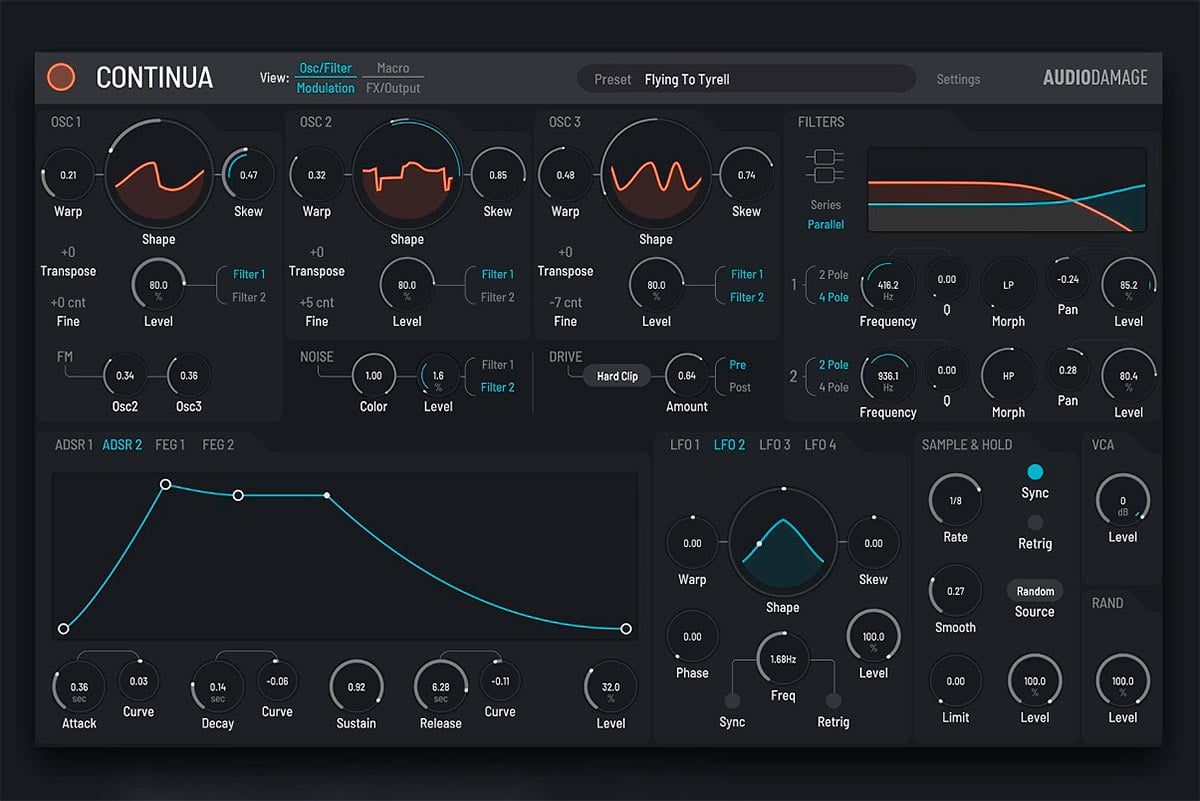Click the filter routing diagram icon

pyautogui.click(x=825, y=168)
